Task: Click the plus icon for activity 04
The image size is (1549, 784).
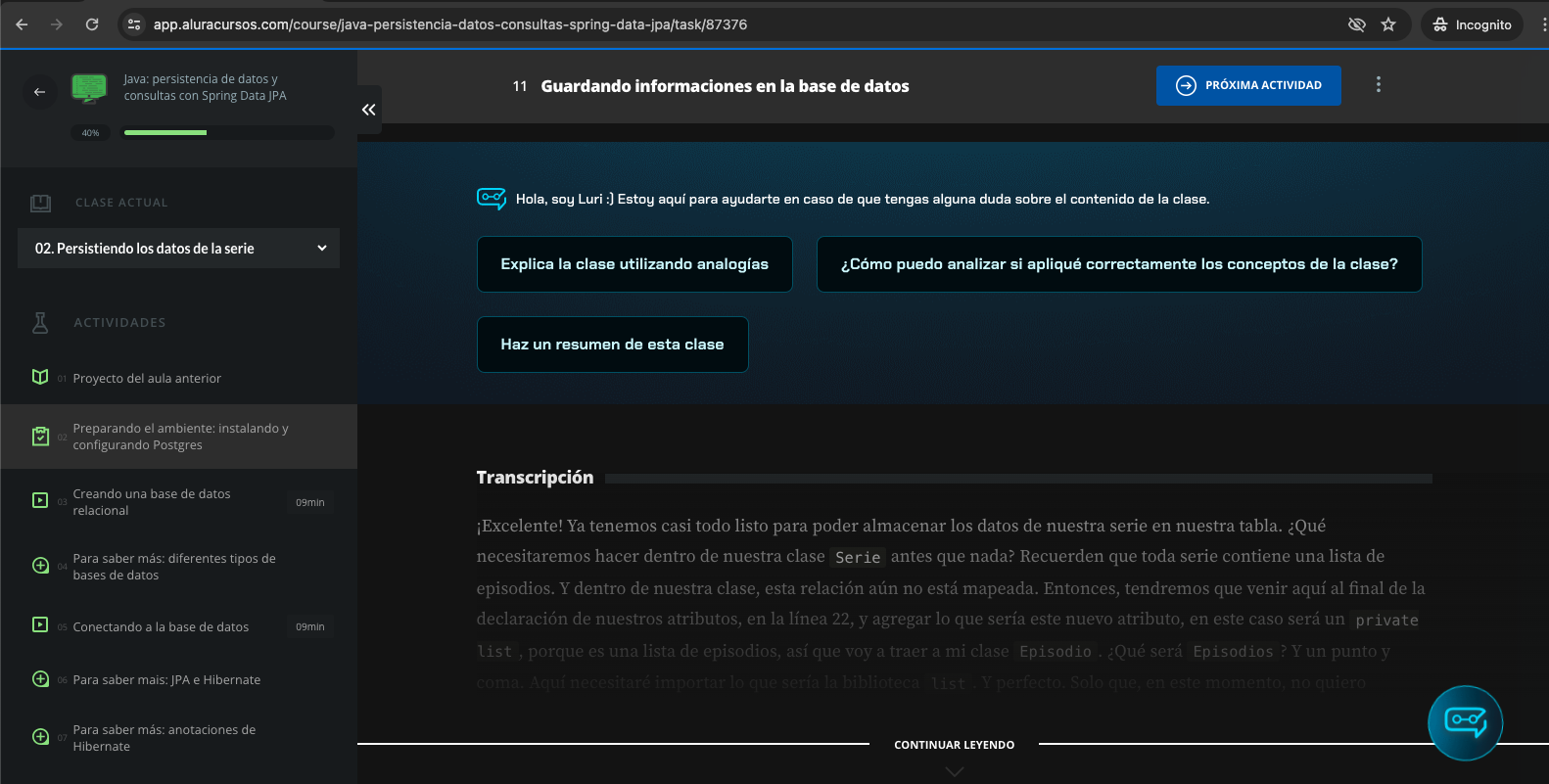Action: (x=40, y=566)
